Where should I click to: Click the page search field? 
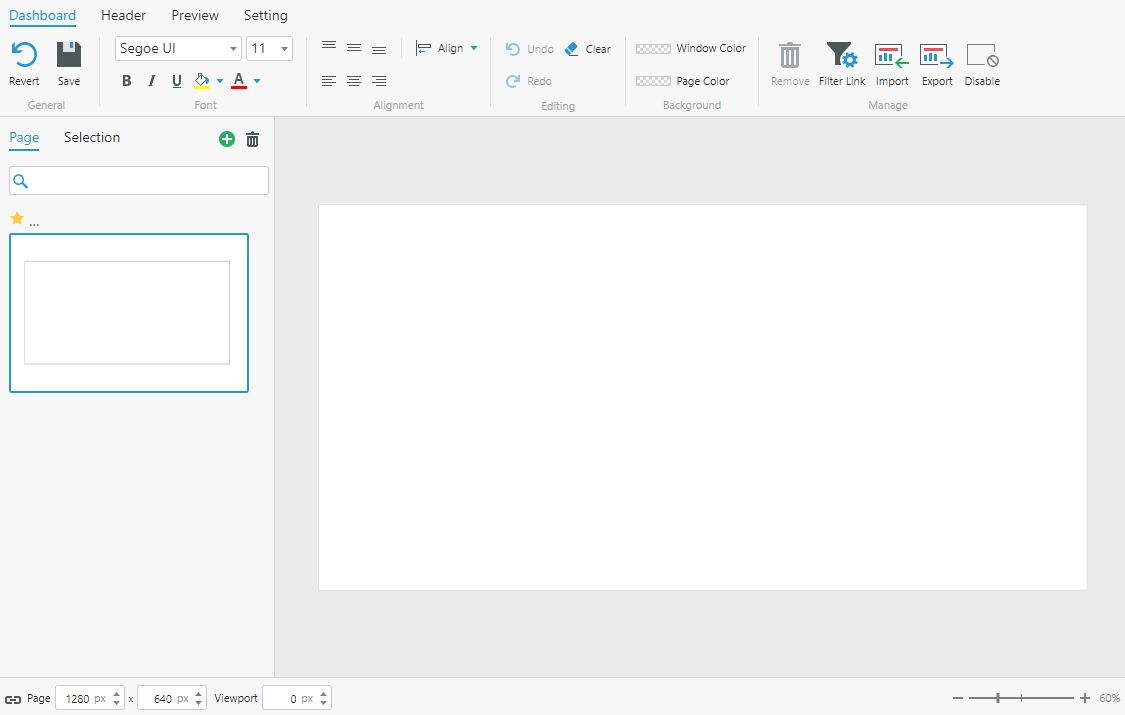tap(139, 181)
